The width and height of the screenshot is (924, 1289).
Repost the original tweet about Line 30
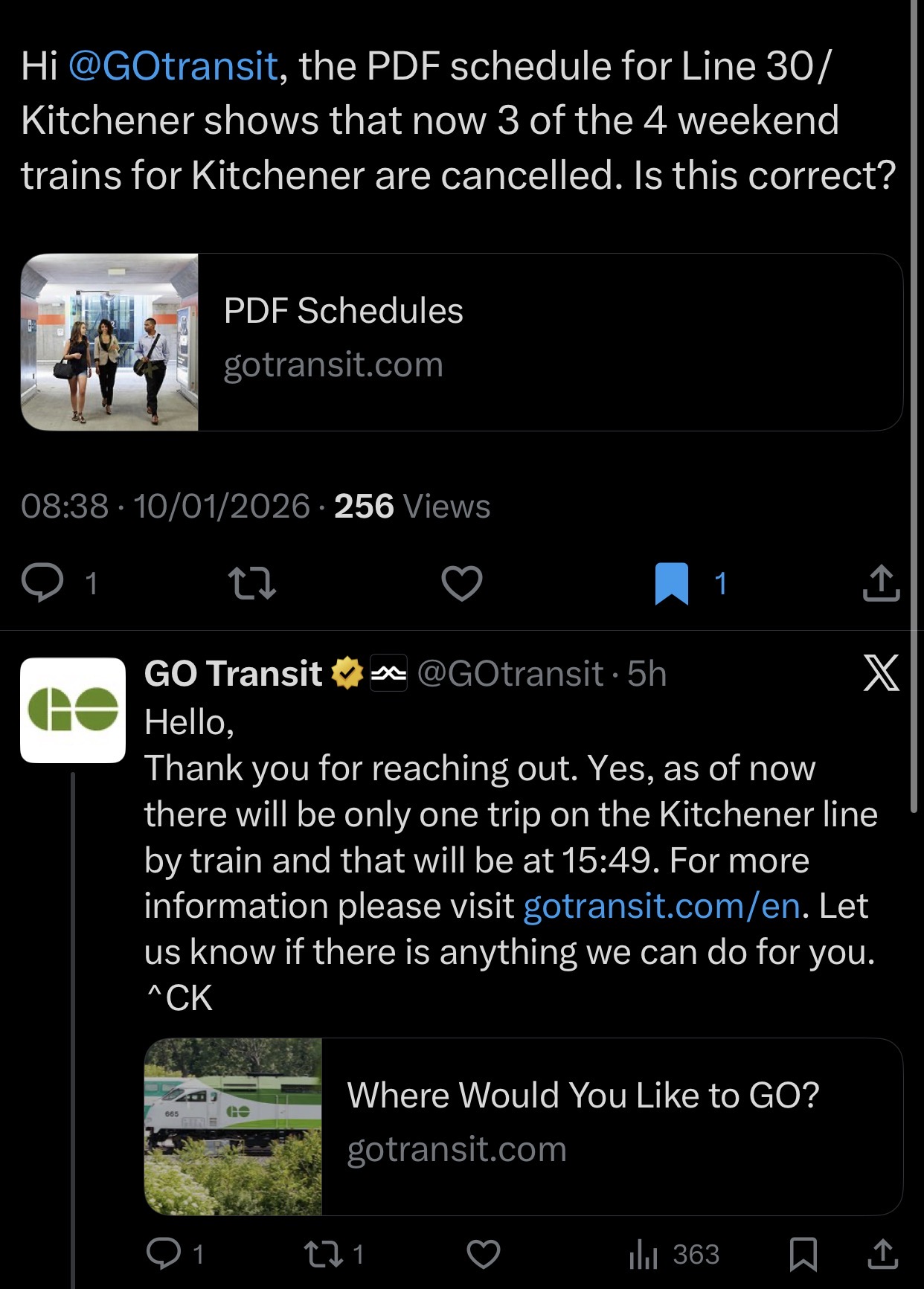point(252,583)
